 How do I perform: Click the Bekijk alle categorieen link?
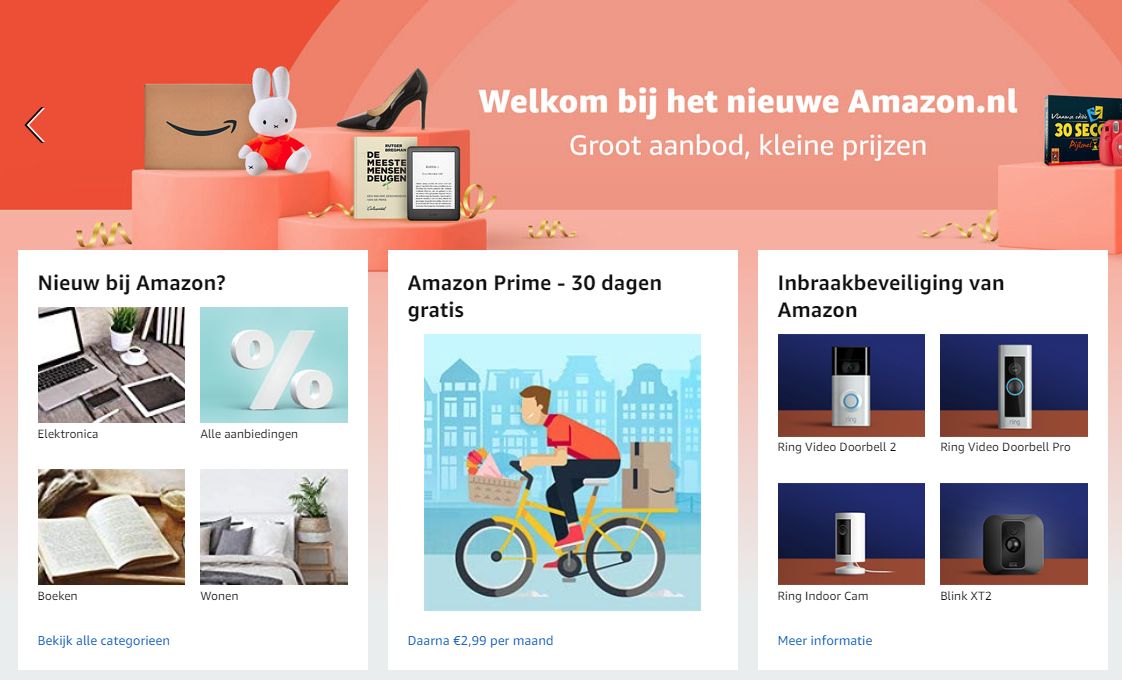click(104, 641)
